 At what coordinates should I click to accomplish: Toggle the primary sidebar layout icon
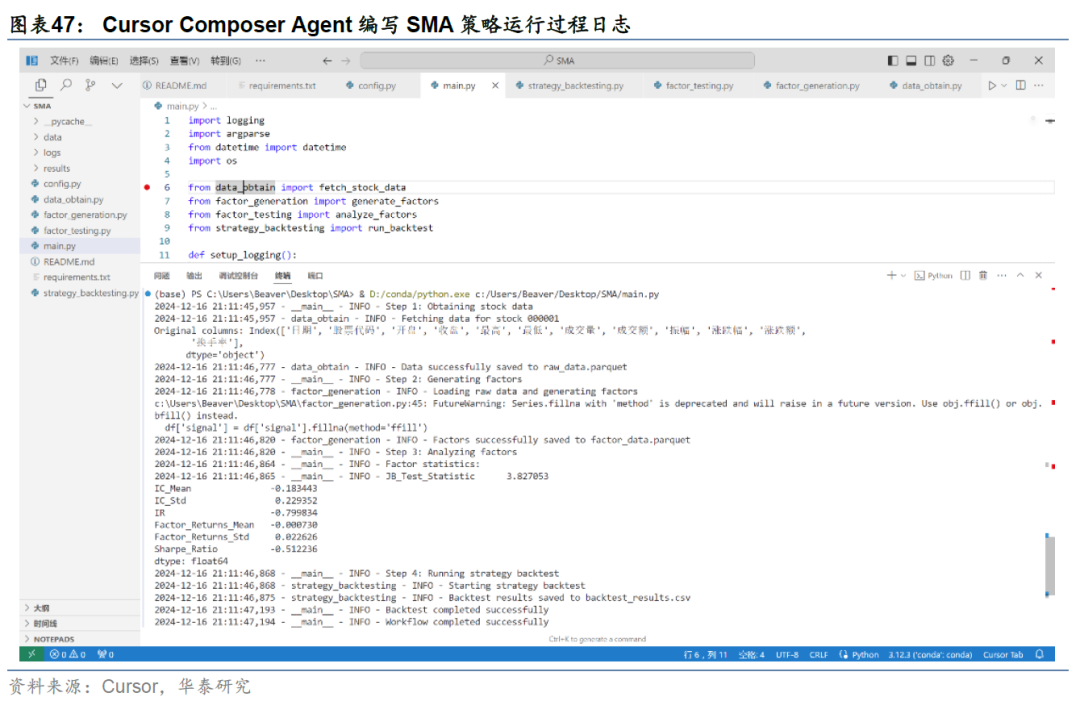(x=893, y=61)
